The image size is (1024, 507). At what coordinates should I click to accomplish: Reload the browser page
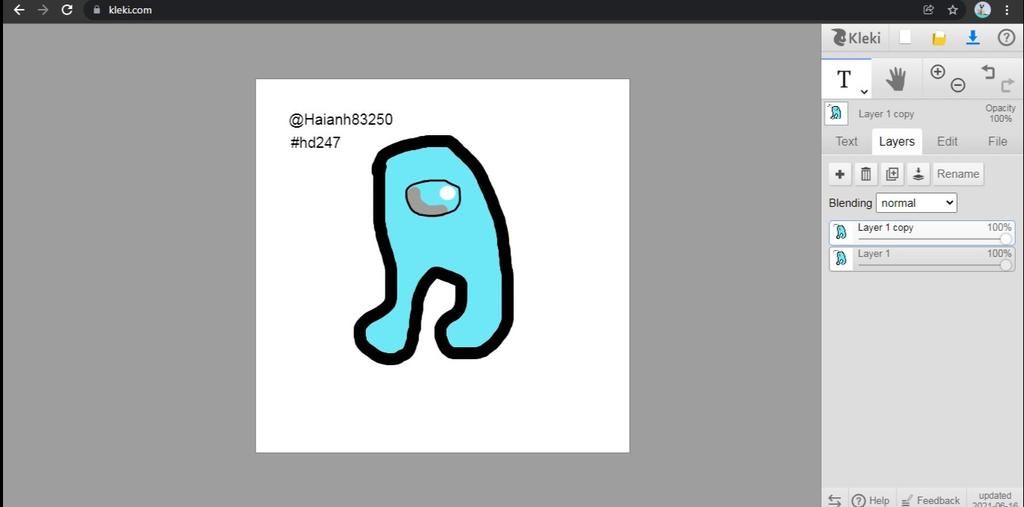click(67, 10)
